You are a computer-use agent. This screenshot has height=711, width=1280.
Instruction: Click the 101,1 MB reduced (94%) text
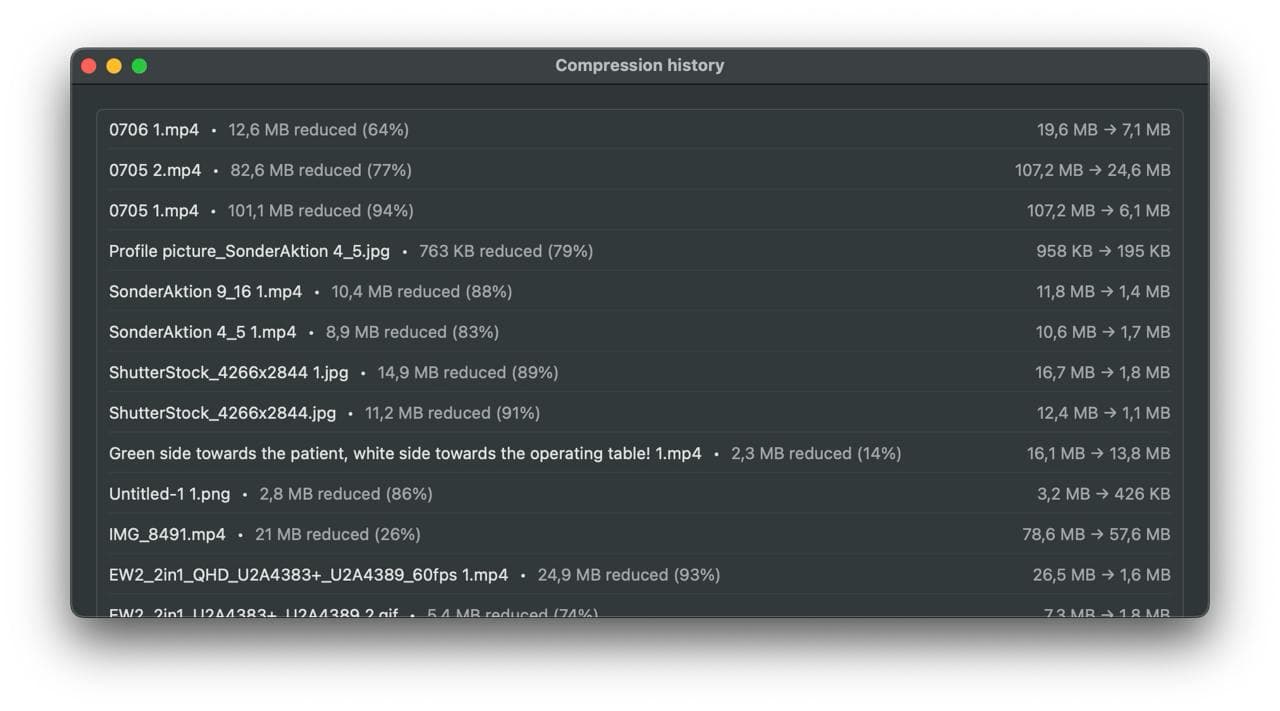pyautogui.click(x=320, y=210)
